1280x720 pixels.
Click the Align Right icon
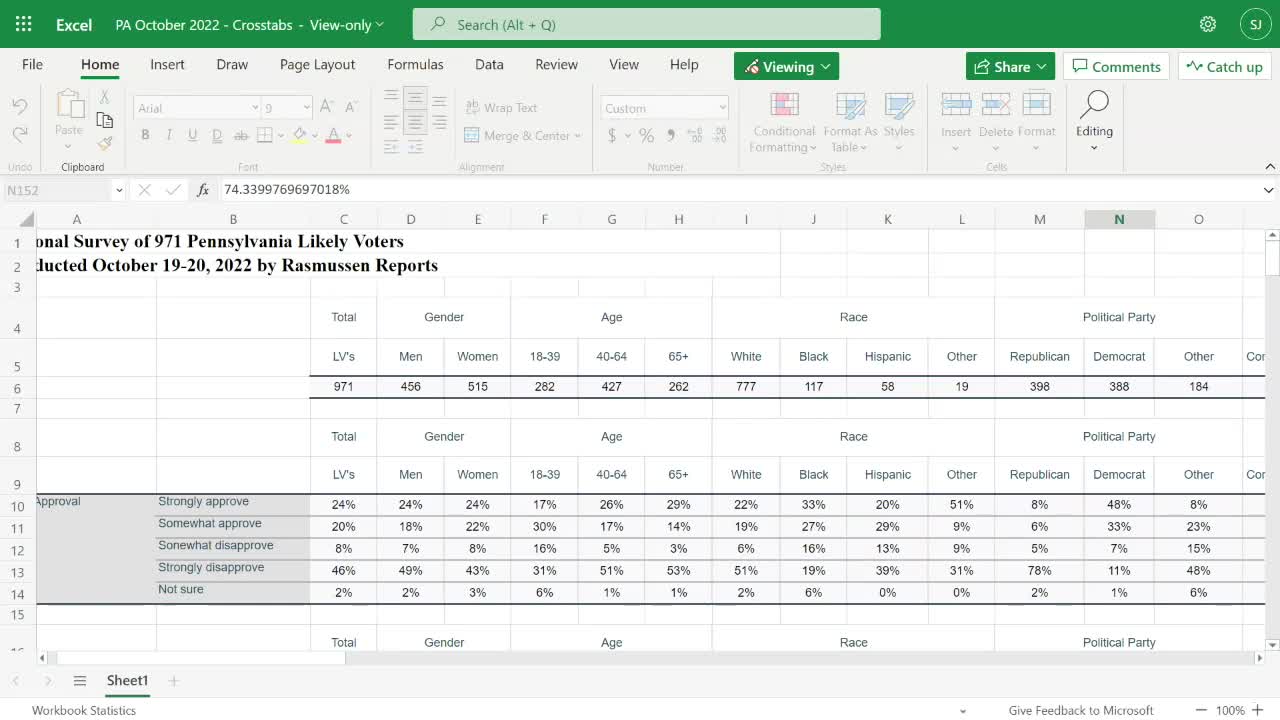pyautogui.click(x=439, y=122)
